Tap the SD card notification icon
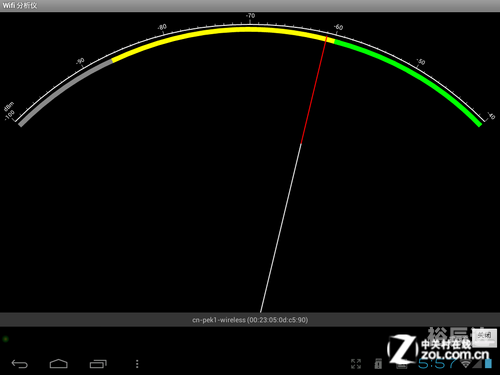Image resolution: width=500 pixels, height=375 pixels. pos(378,364)
